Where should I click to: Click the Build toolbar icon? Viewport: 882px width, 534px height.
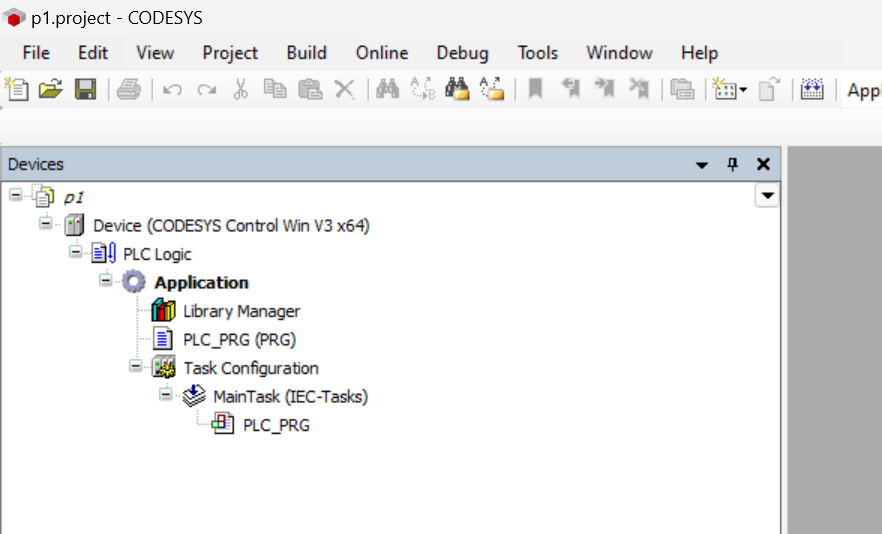pyautogui.click(x=812, y=89)
